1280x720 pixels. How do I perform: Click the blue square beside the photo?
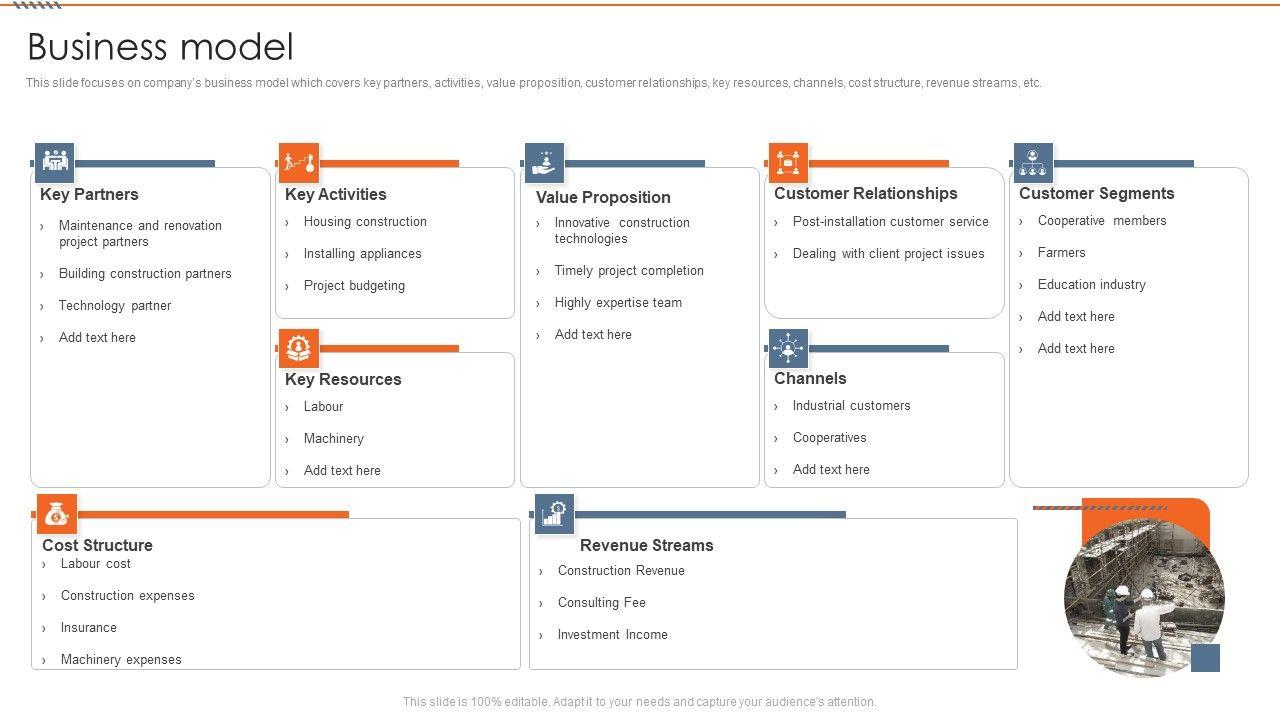1205,658
